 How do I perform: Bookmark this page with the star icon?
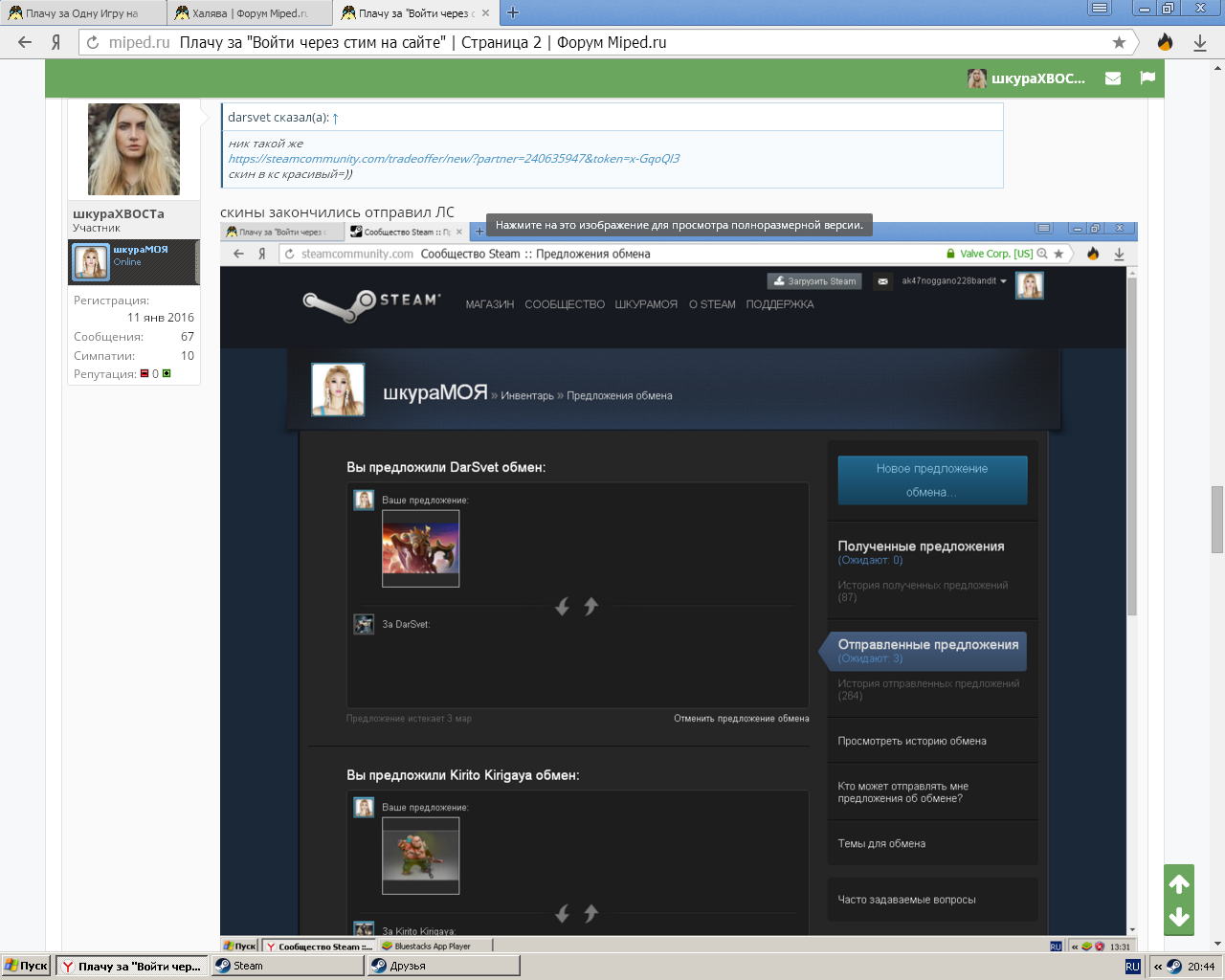(x=1119, y=42)
